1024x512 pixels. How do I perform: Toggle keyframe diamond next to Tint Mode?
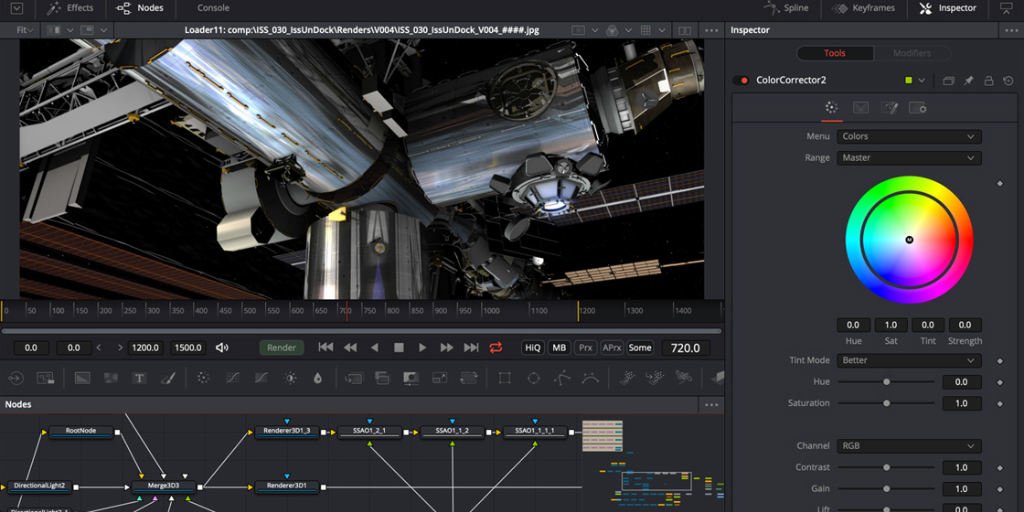(1000, 360)
